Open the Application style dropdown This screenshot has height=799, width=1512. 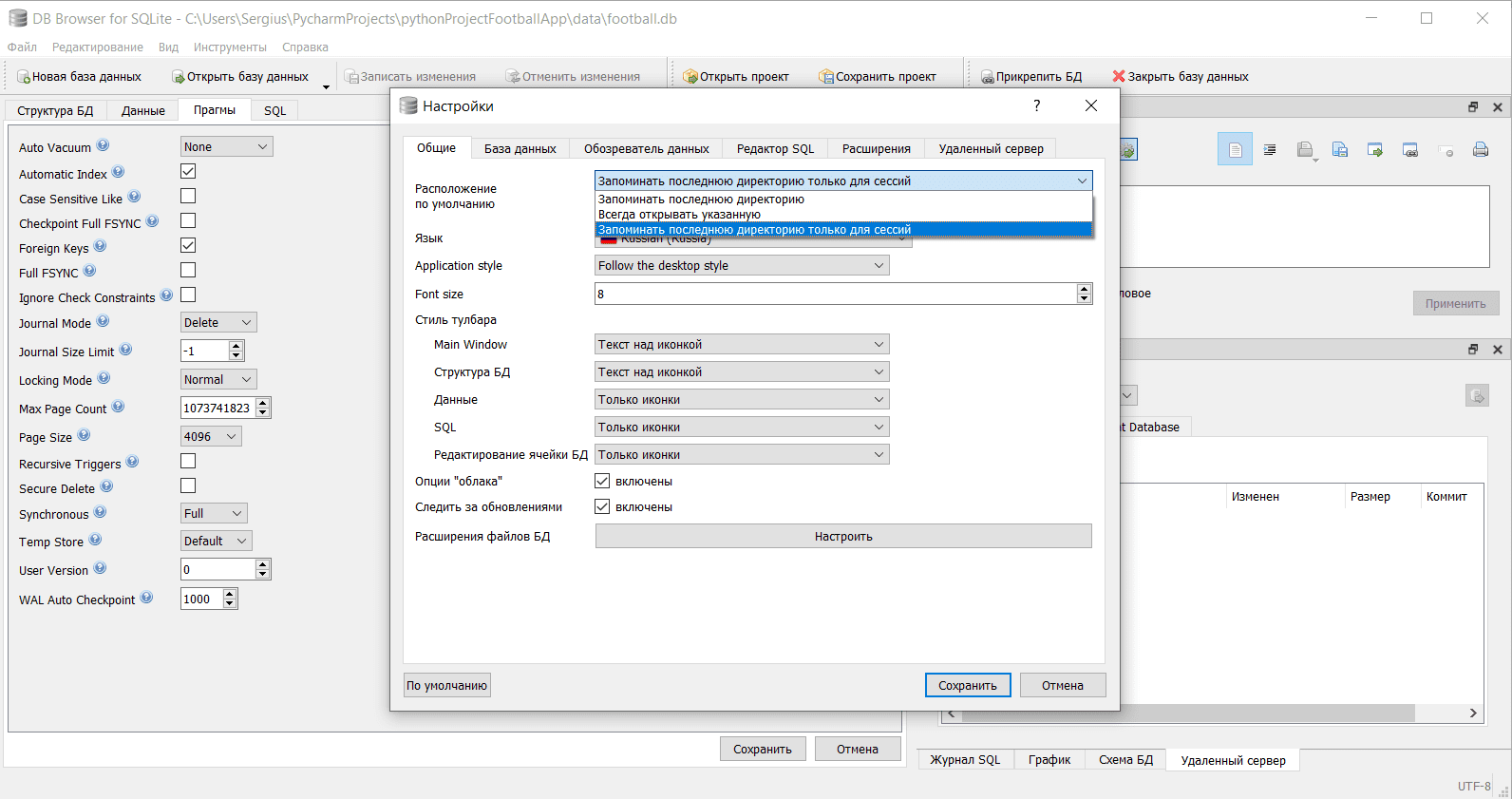[x=742, y=265]
